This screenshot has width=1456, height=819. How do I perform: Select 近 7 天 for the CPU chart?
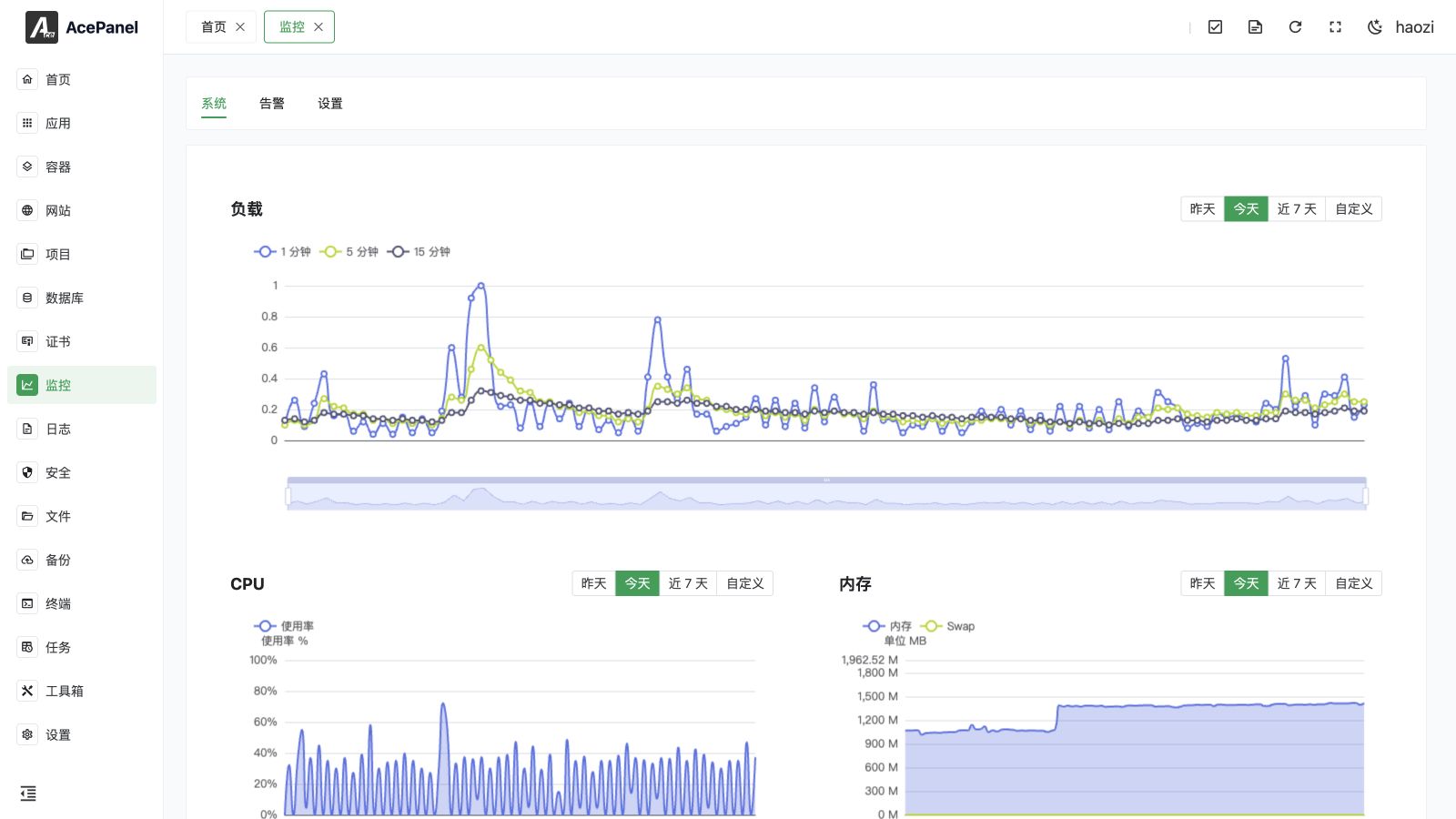(688, 583)
